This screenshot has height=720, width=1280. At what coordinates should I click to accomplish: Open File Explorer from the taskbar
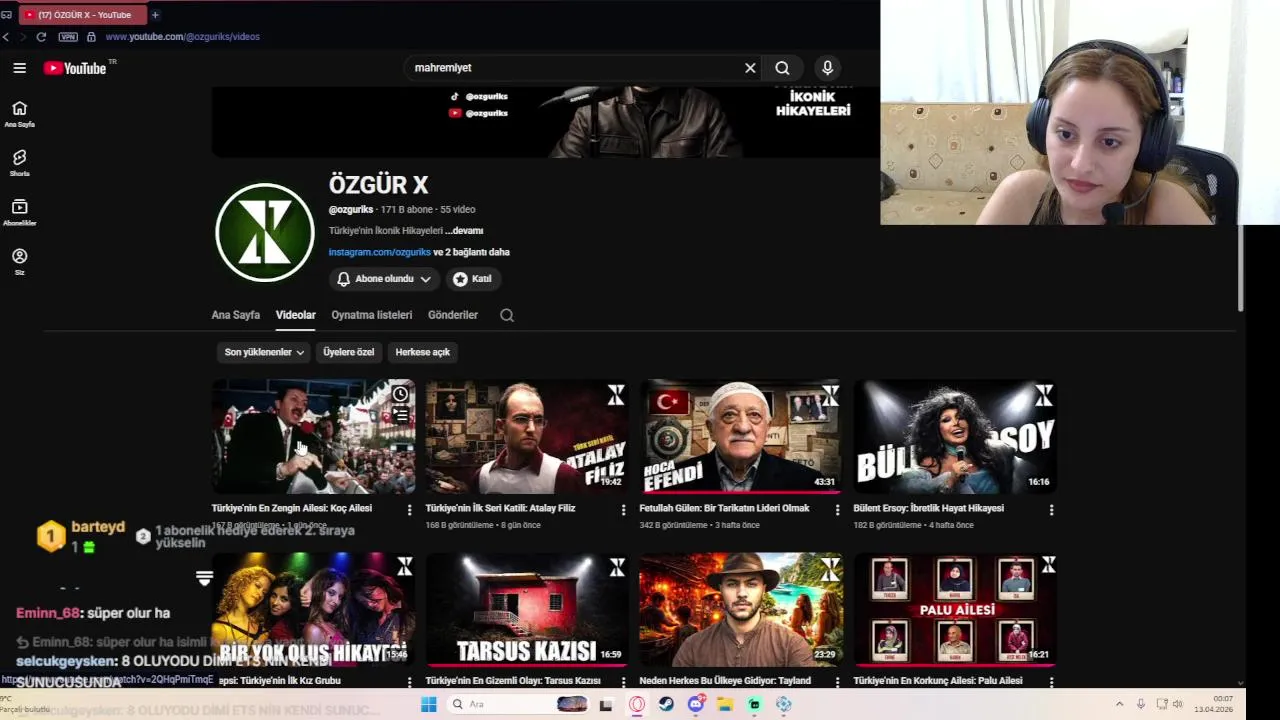(x=725, y=704)
